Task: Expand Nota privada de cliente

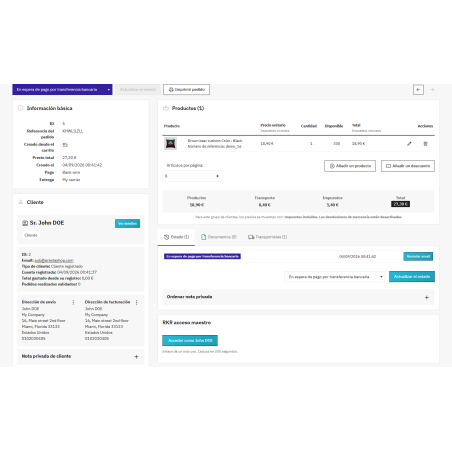Action: point(136,357)
